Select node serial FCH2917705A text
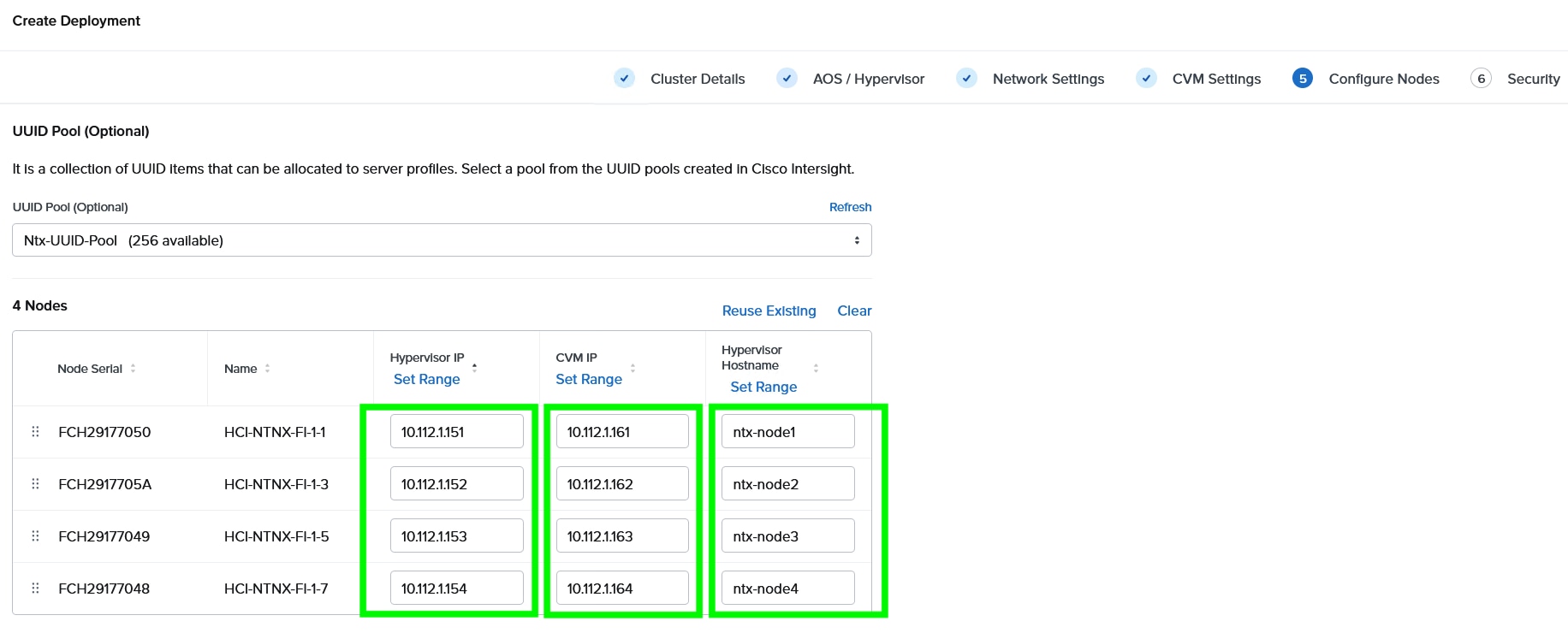Viewport: 1568px width, 639px height. pyautogui.click(x=105, y=484)
